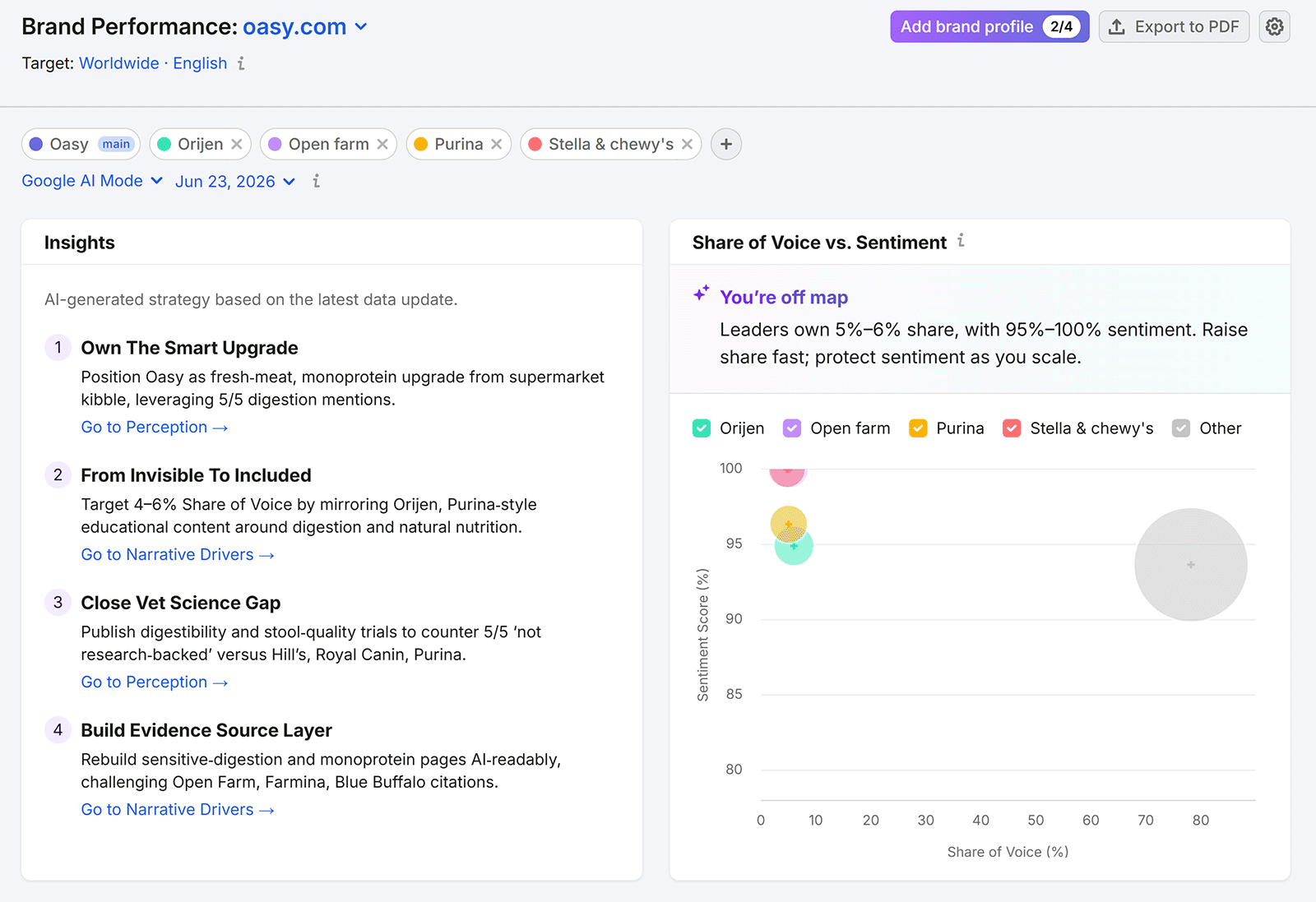Uncheck the Orijen legend checkbox
The height and width of the screenshot is (902, 1316).
702,428
